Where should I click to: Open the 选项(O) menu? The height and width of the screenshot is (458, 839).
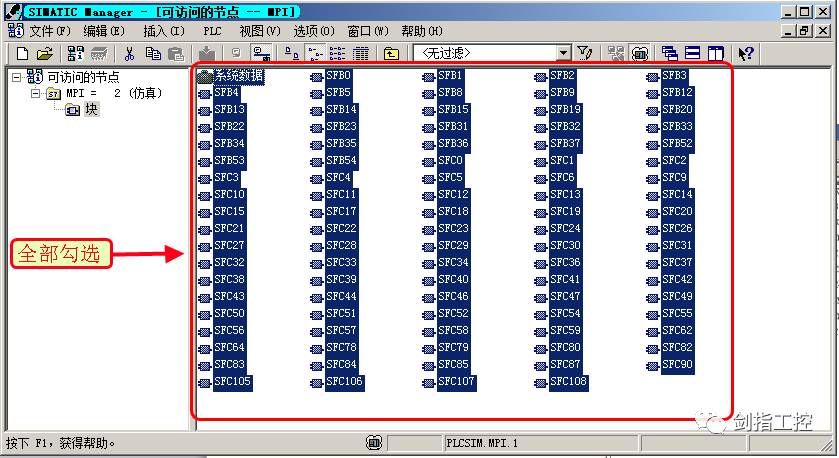[x=314, y=31]
